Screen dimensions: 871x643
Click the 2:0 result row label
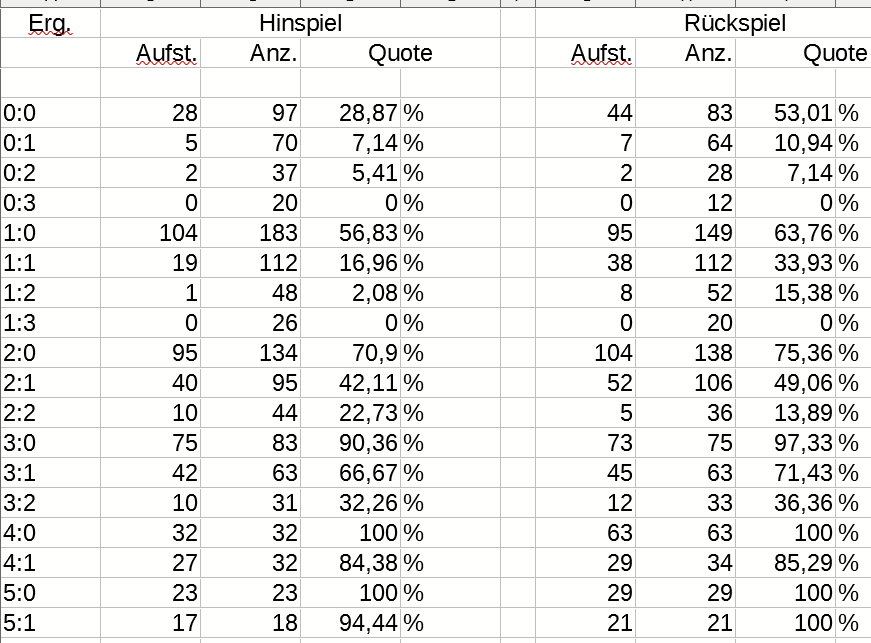[50, 353]
